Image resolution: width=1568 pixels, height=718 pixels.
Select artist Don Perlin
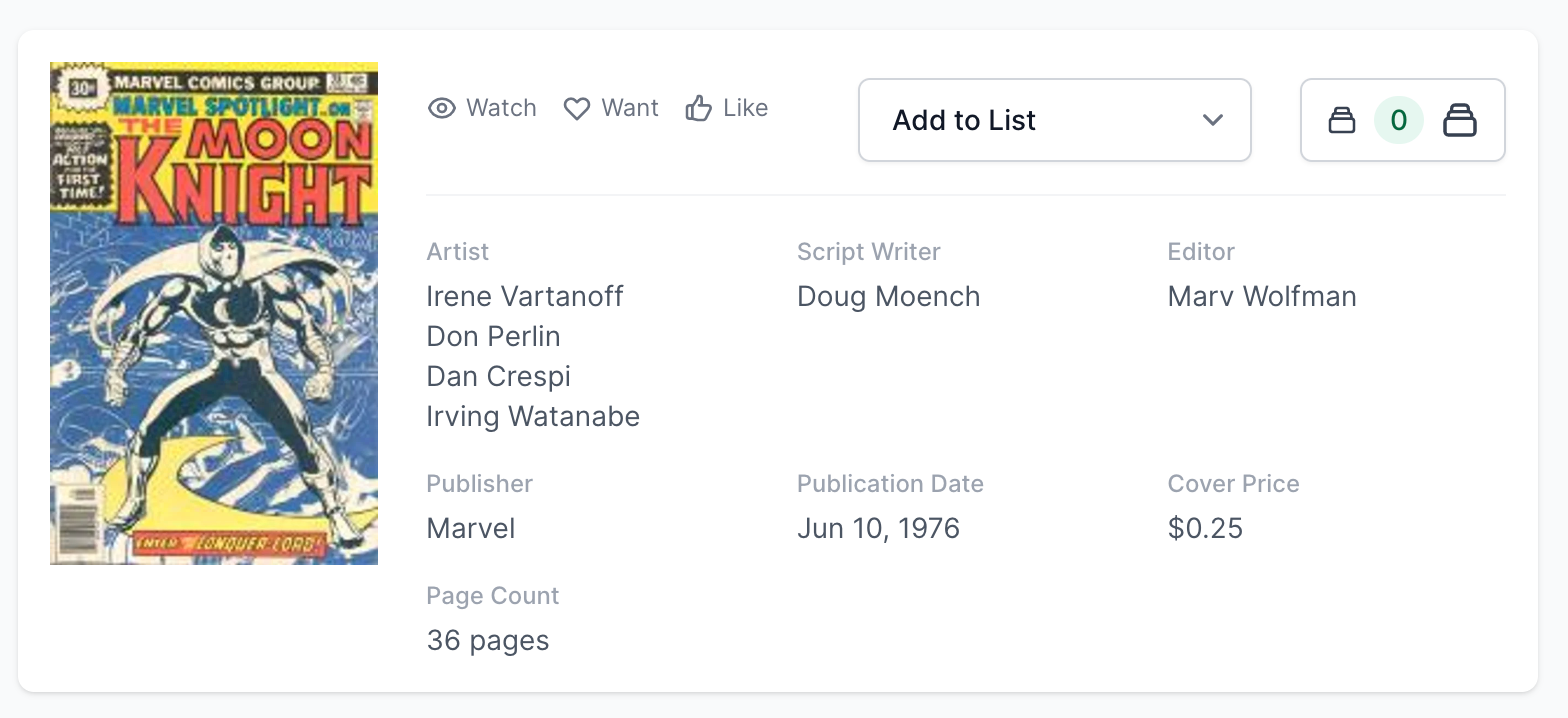493,336
